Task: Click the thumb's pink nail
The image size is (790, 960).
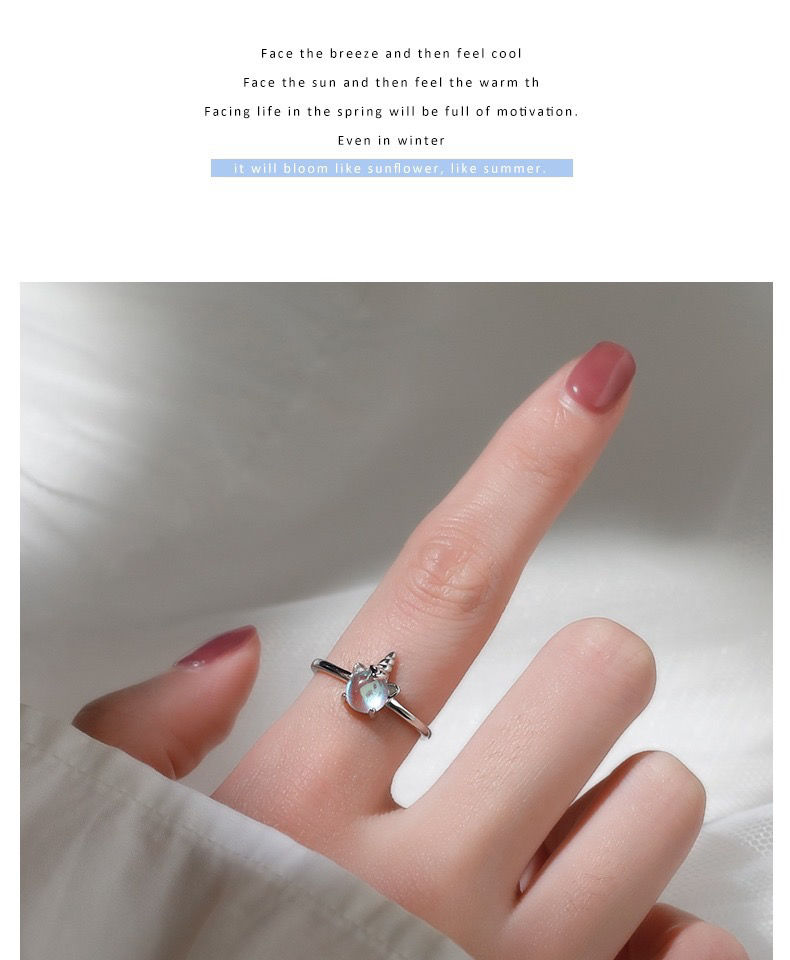Action: [217, 647]
